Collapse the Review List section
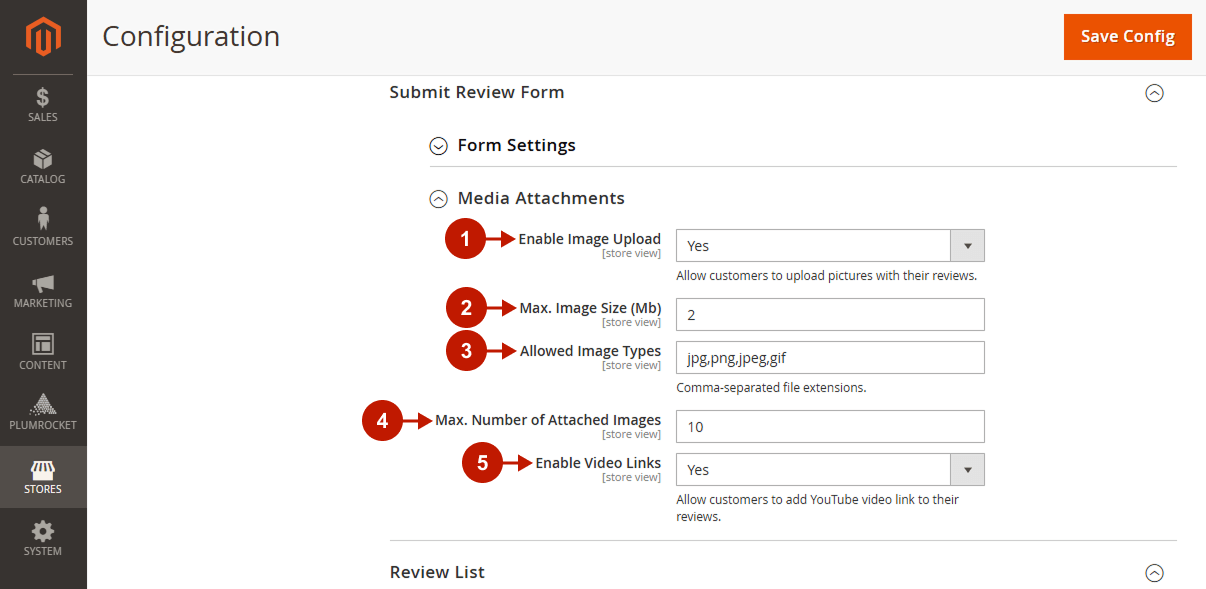Image resolution: width=1206 pixels, height=589 pixels. pos(1154,573)
